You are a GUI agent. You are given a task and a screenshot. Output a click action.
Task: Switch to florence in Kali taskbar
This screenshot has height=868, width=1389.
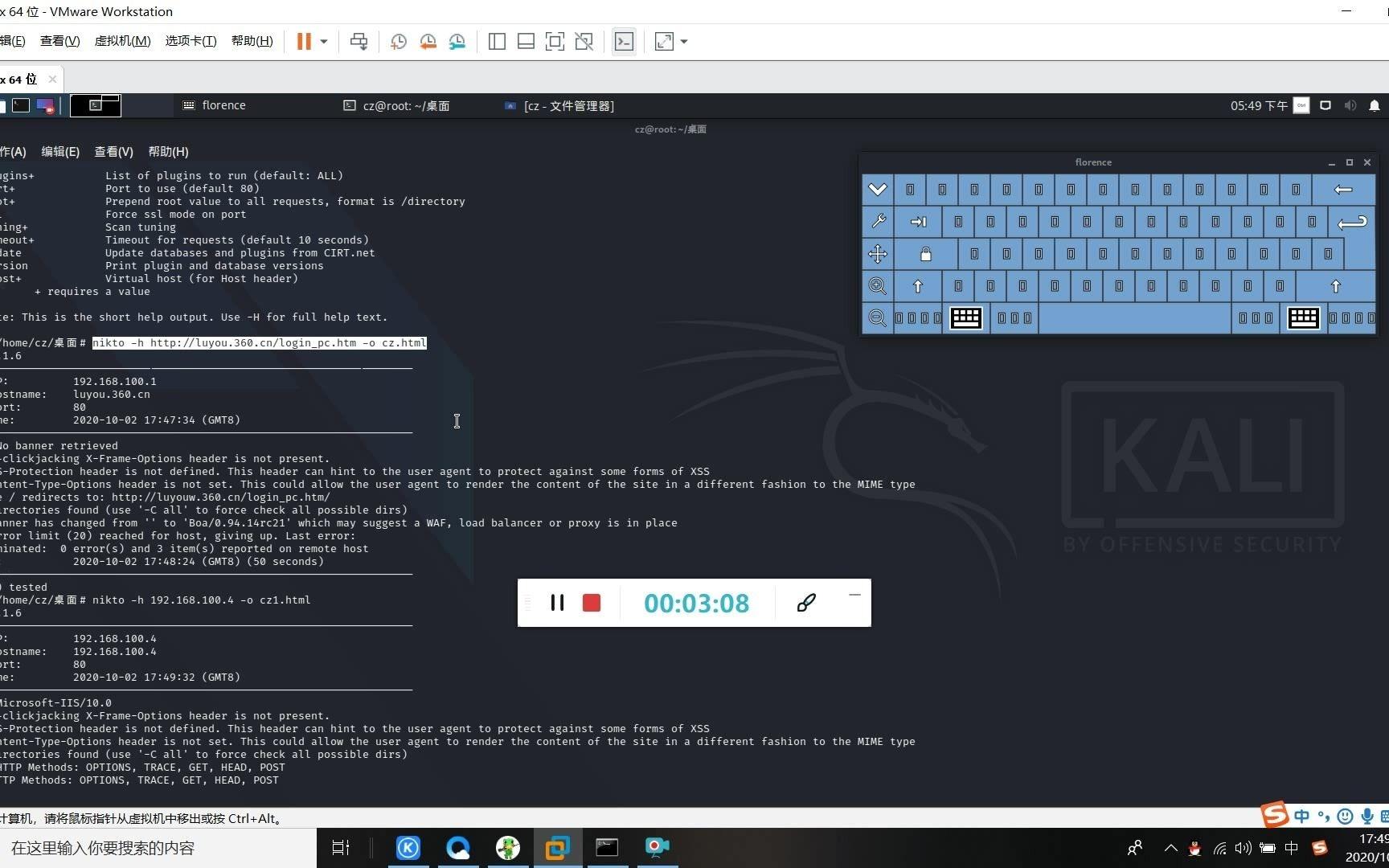(215, 105)
